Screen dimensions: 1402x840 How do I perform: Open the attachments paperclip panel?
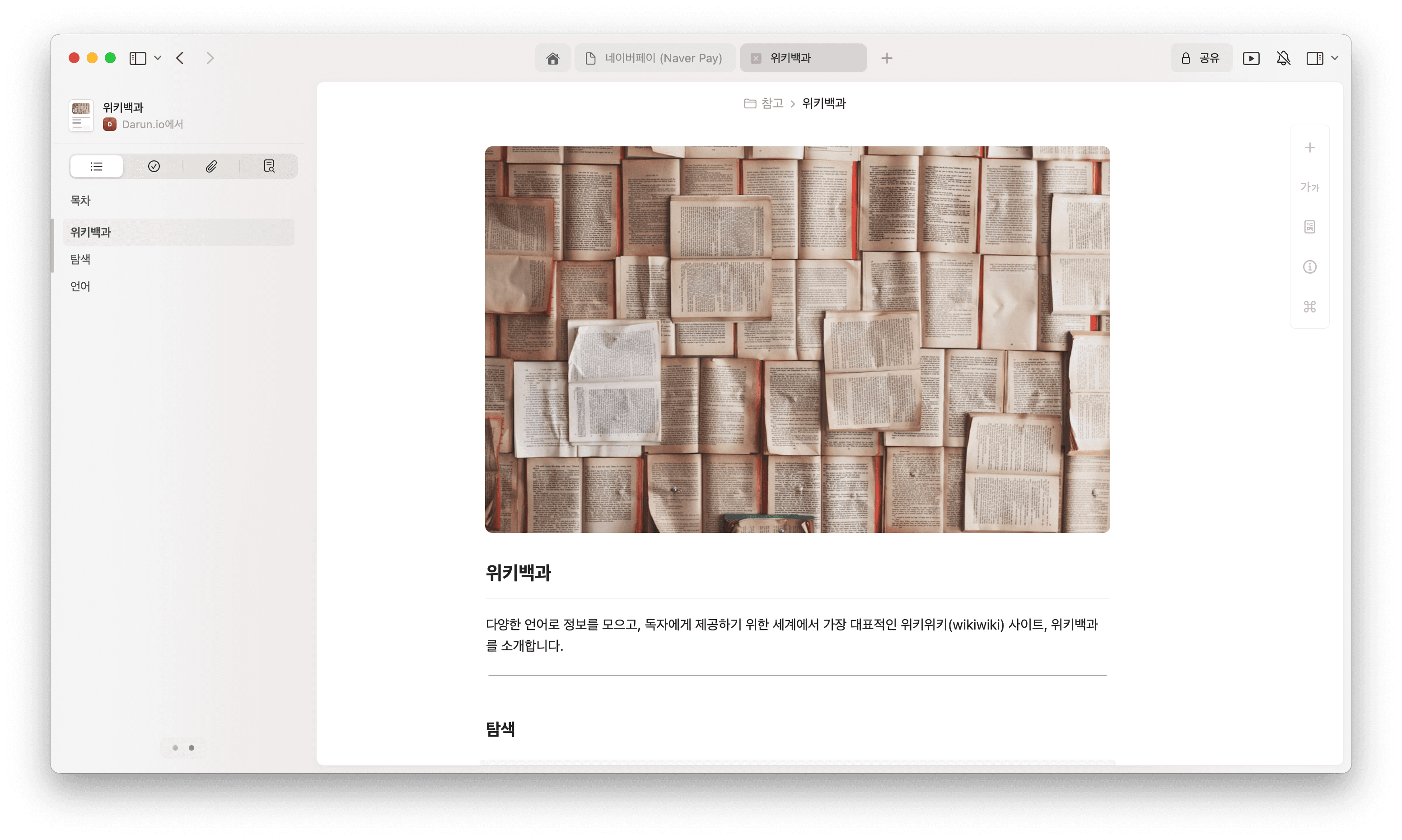coord(211,166)
